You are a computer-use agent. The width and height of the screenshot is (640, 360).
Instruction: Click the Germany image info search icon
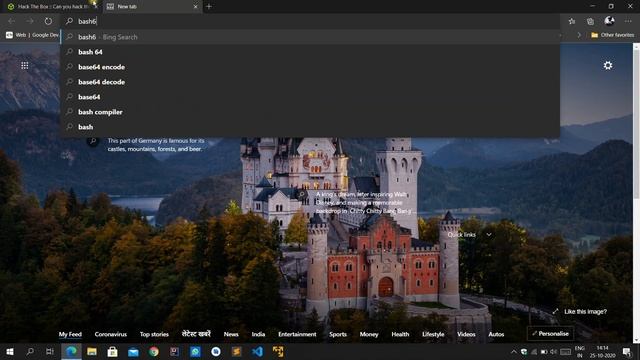93,141
